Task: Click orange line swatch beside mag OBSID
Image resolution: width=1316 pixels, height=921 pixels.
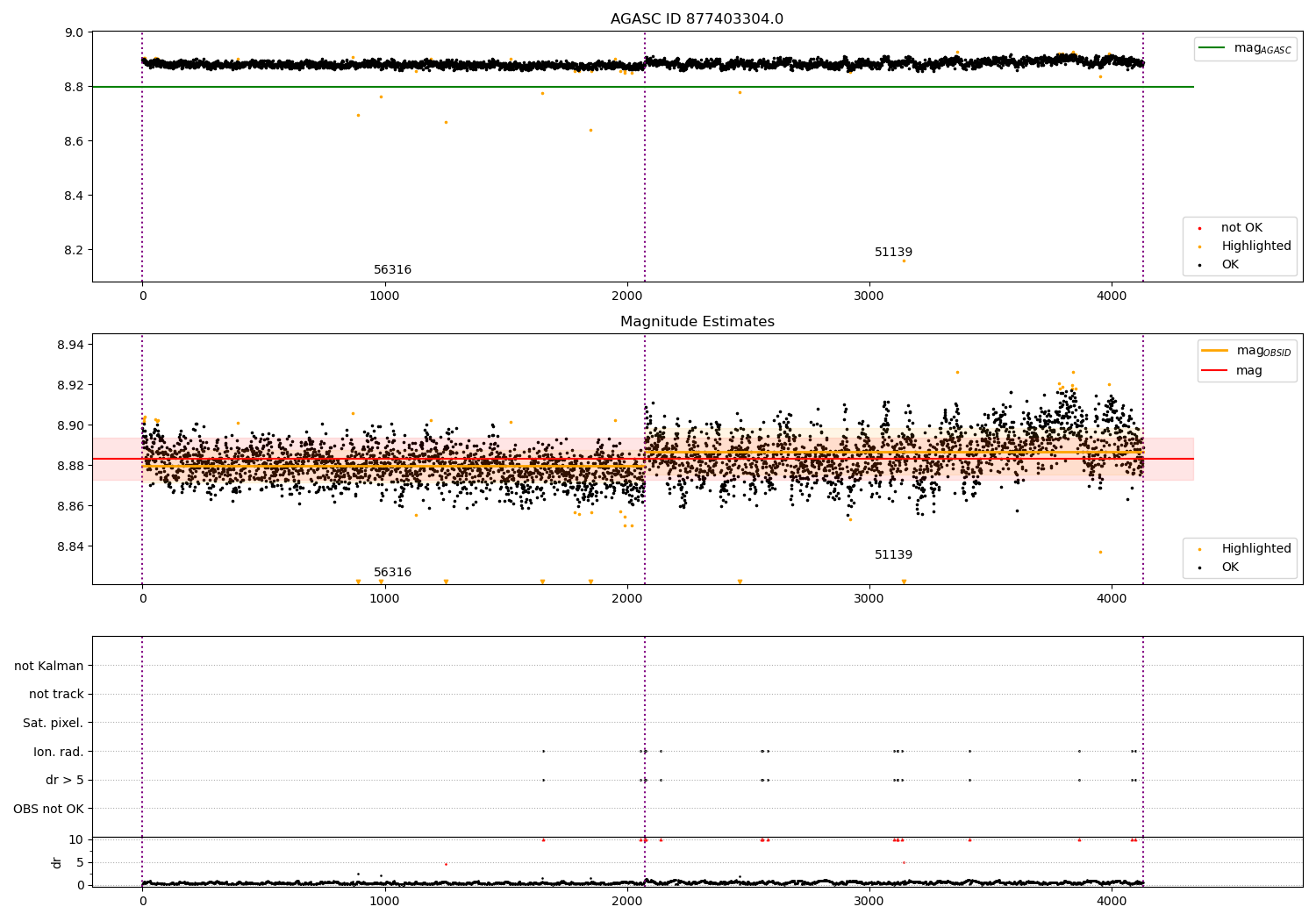Action: [x=1214, y=351]
